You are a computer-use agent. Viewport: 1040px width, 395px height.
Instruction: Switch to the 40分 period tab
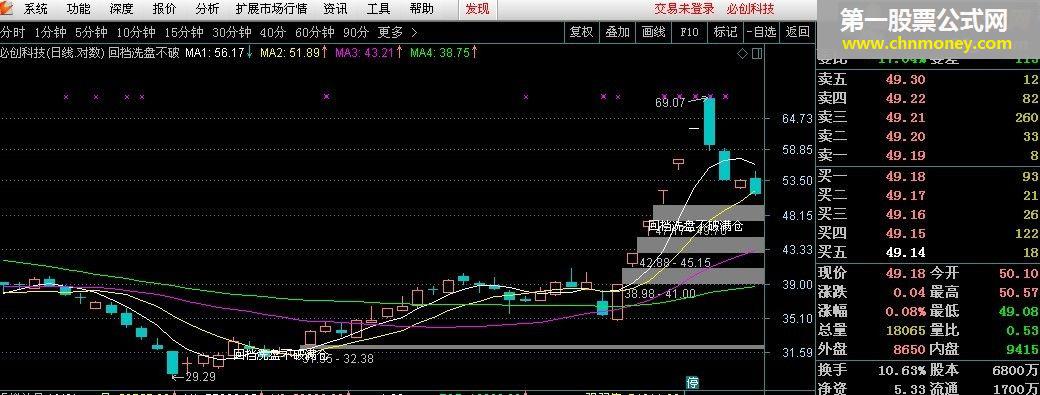(273, 32)
